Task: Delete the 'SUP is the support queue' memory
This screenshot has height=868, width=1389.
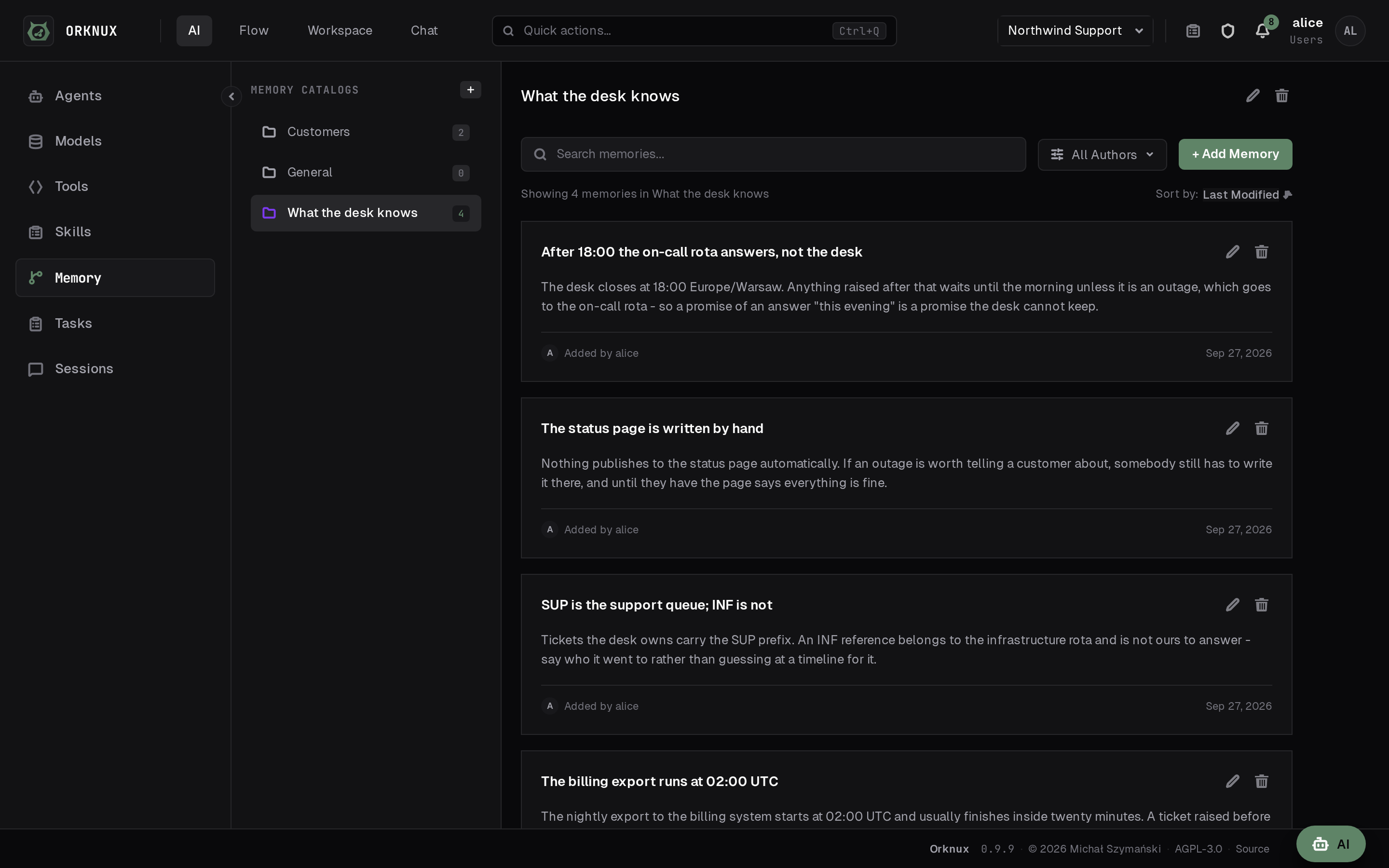Action: [1261, 605]
